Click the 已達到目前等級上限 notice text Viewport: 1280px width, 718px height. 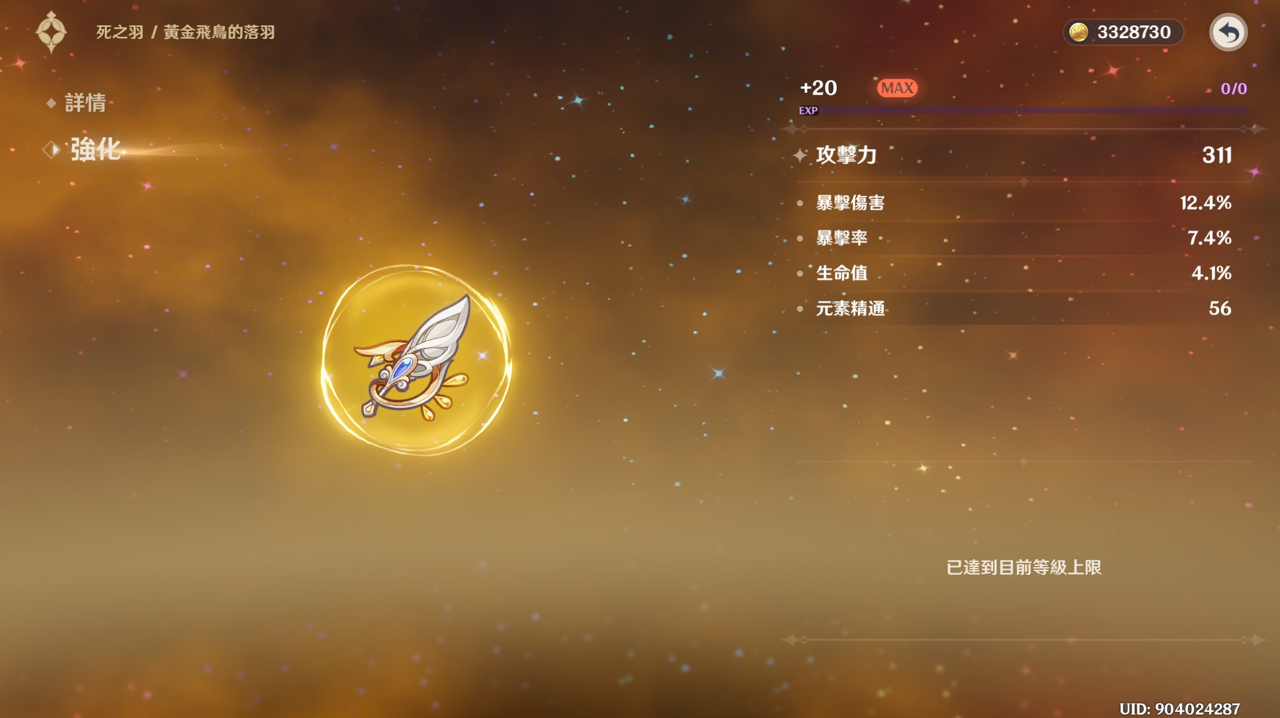coord(1024,567)
